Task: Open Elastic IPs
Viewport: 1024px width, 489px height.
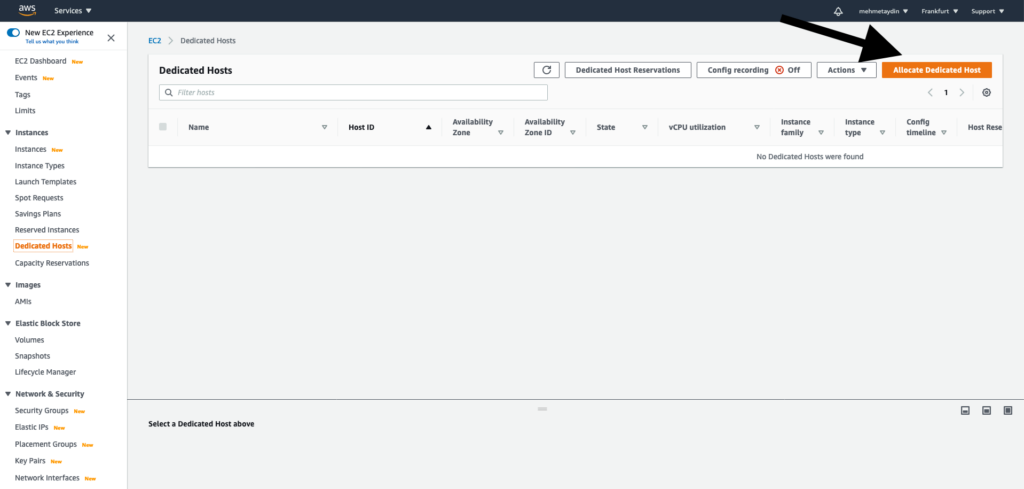Action: (32, 428)
